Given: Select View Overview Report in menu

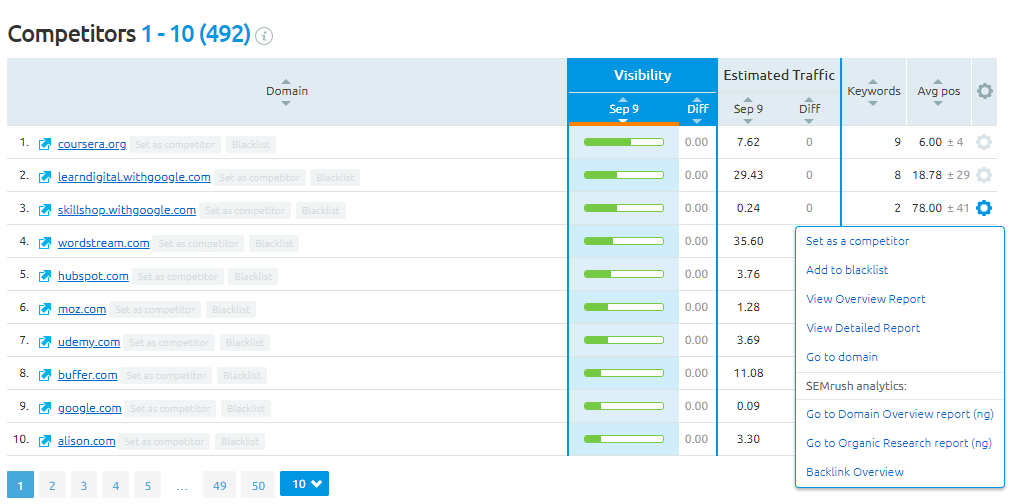Looking at the screenshot, I should pyautogui.click(x=865, y=299).
